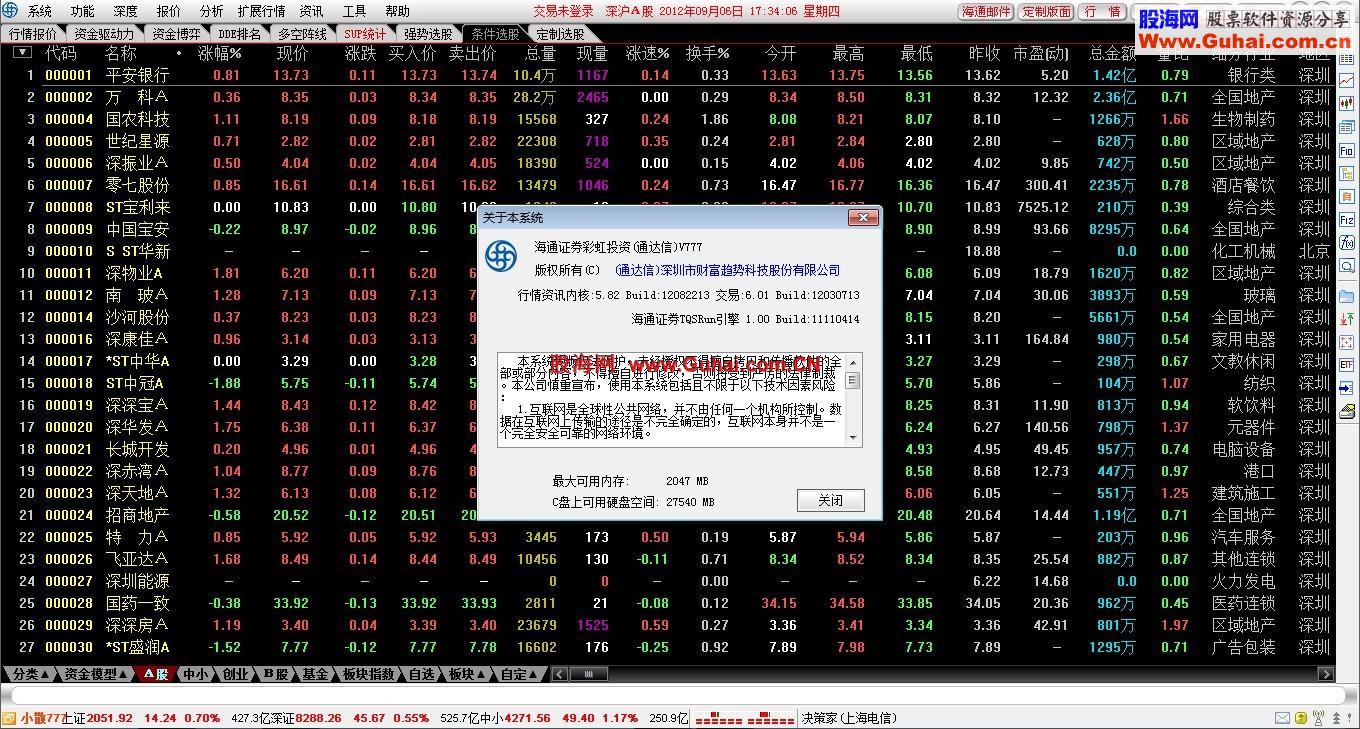Expand the 板块 bottom tab menu

coord(466,674)
